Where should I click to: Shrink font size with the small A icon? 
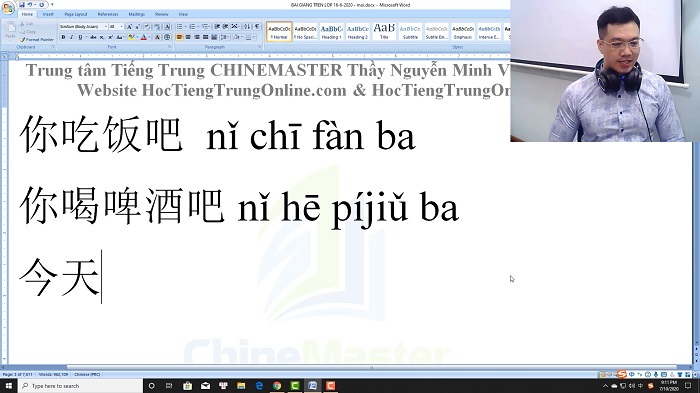pyautogui.click(x=138, y=27)
